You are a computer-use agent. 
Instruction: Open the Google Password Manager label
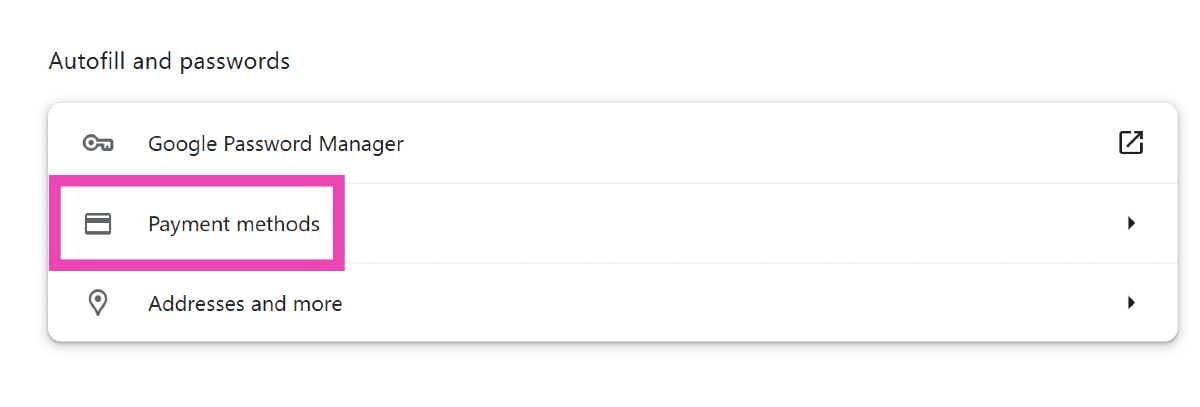click(275, 143)
